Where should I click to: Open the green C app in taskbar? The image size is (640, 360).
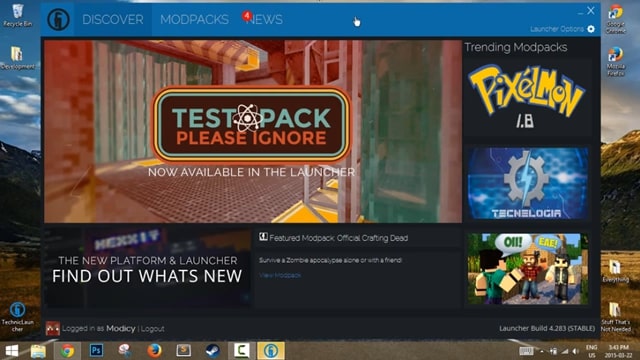tap(241, 351)
